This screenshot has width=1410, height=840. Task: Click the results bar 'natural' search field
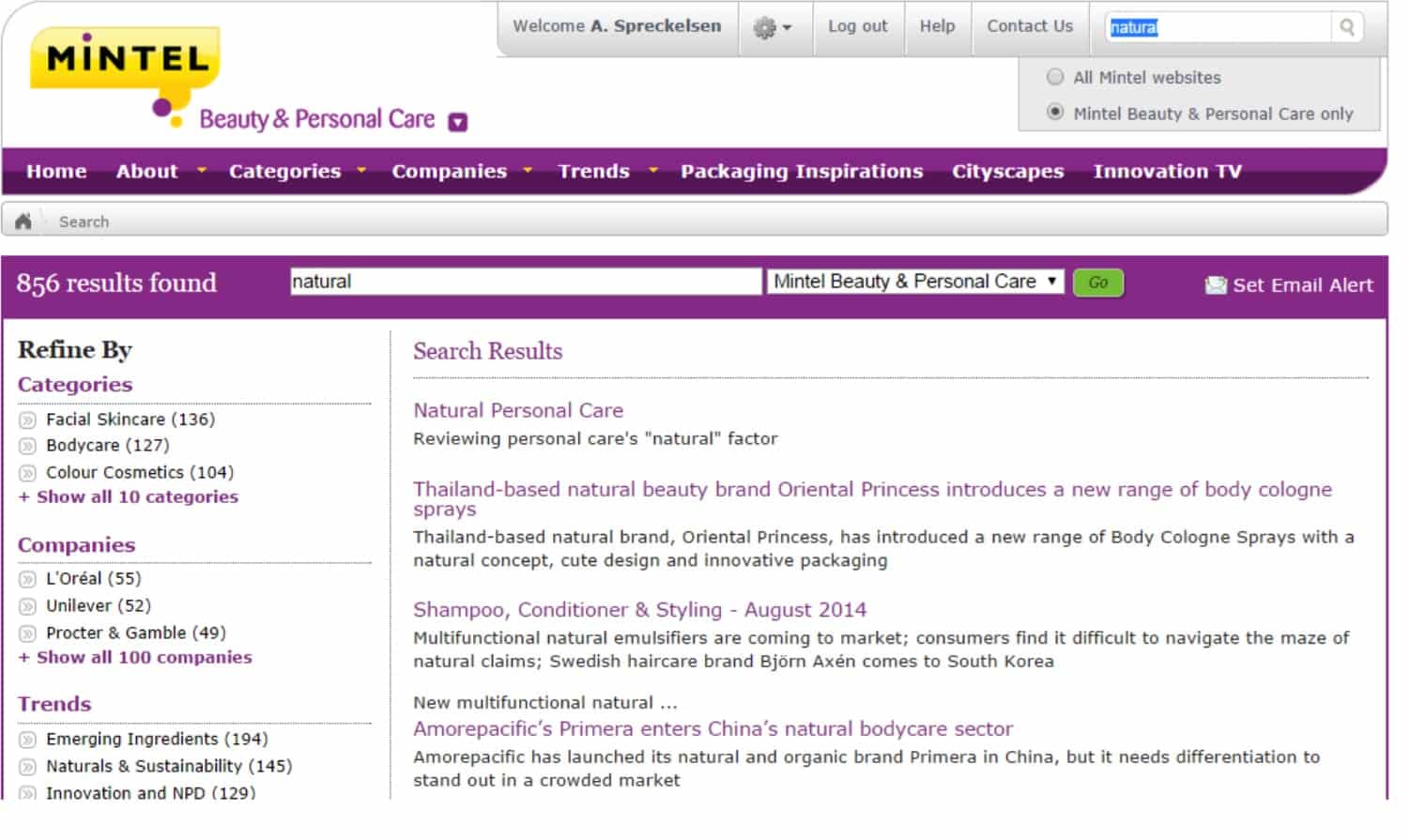coord(526,282)
